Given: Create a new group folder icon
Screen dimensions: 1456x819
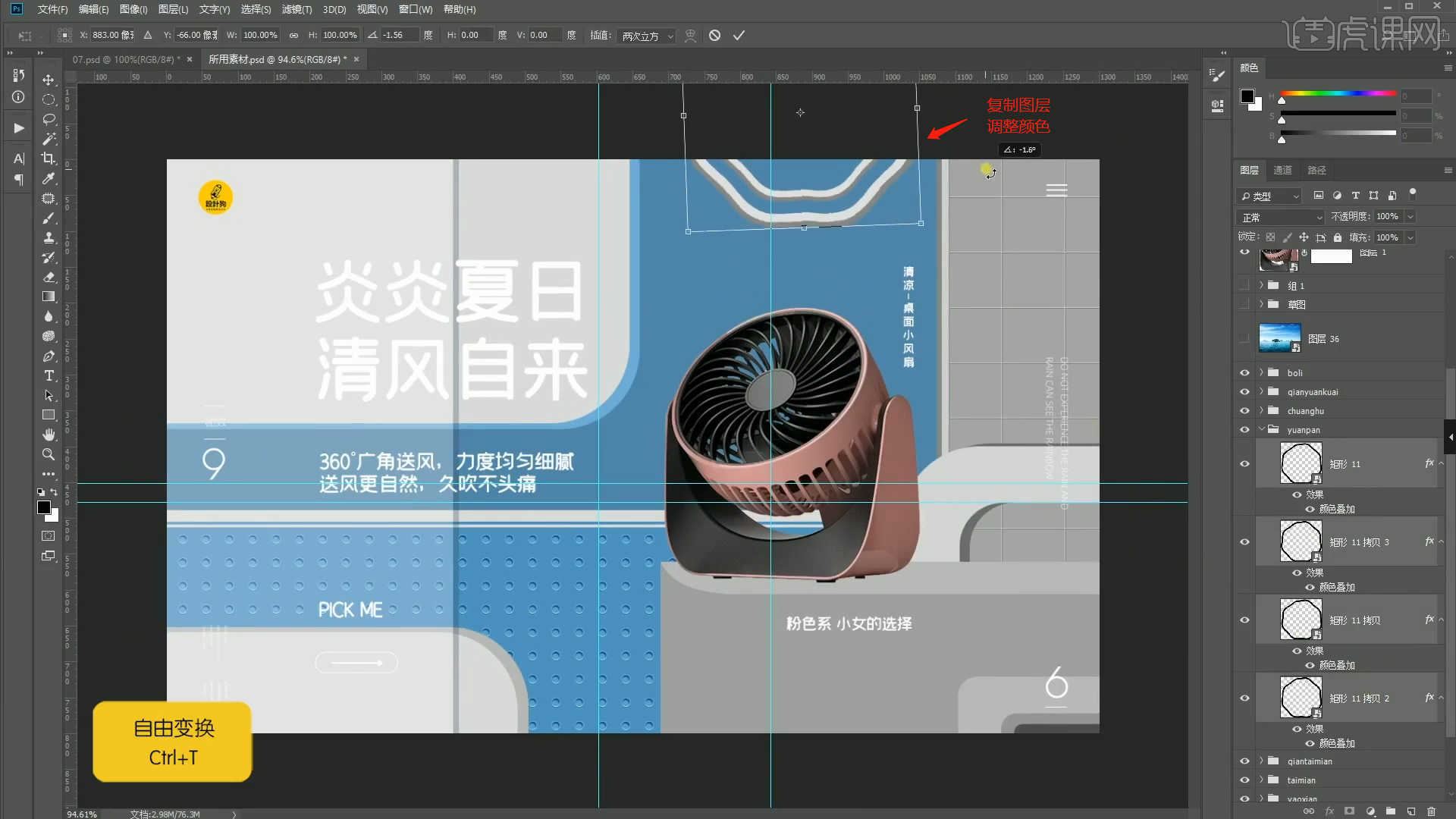Looking at the screenshot, I should pyautogui.click(x=1390, y=811).
